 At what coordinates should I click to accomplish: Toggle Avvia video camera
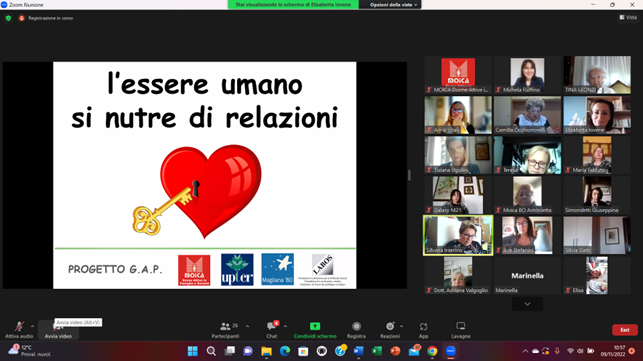(58, 330)
